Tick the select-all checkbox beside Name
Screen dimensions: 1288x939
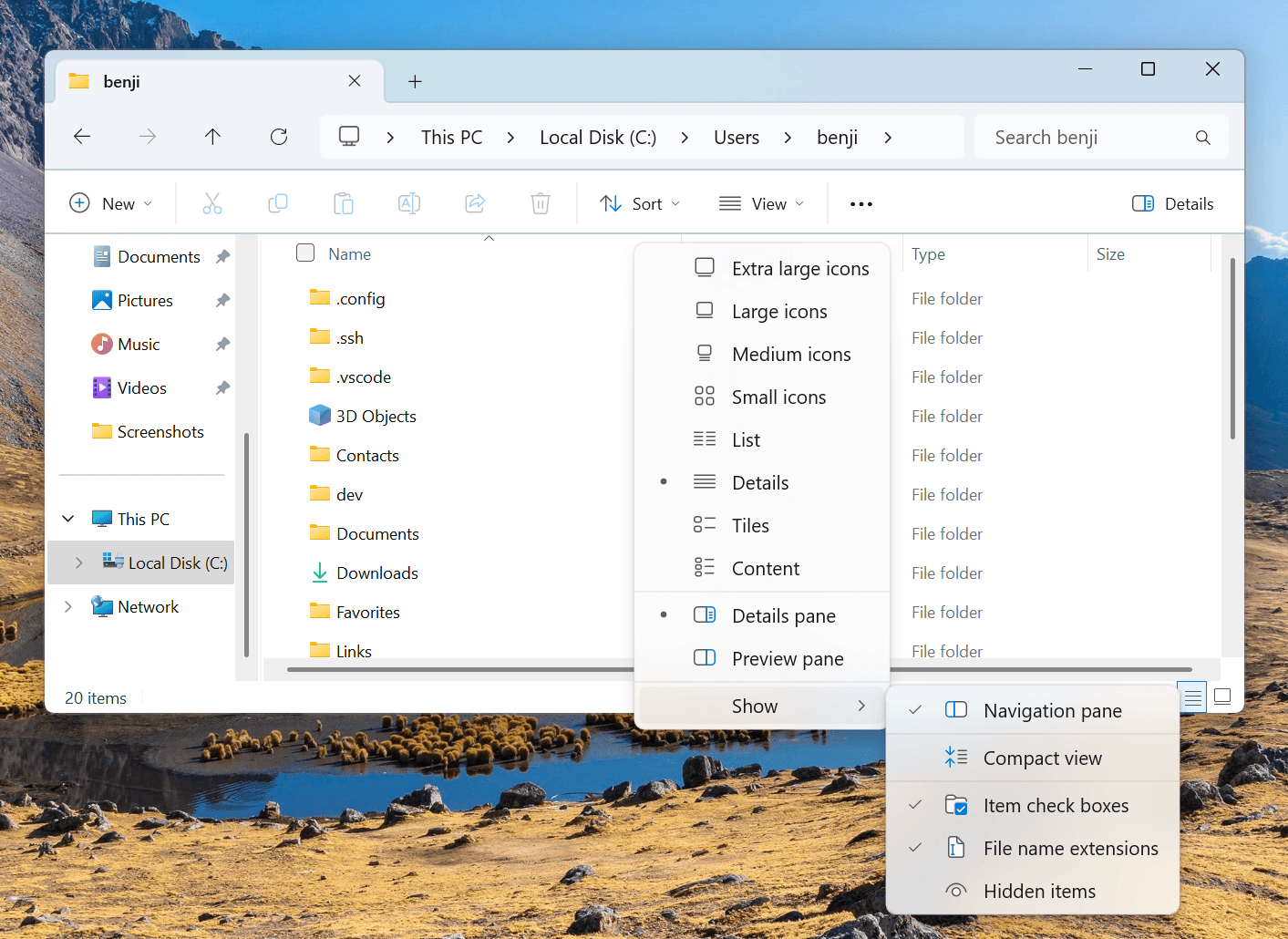tap(305, 253)
